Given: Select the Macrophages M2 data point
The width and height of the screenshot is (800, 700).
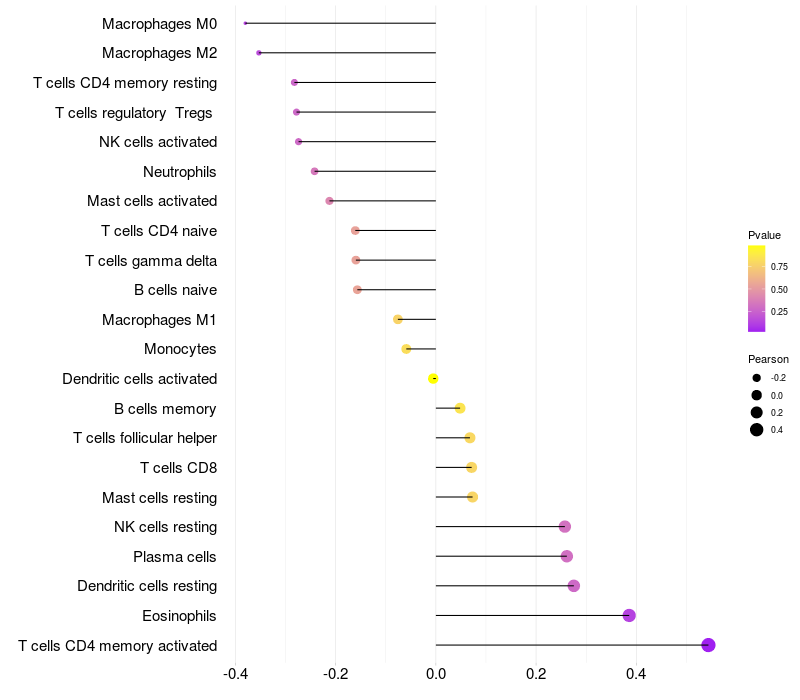Looking at the screenshot, I should point(259,53).
